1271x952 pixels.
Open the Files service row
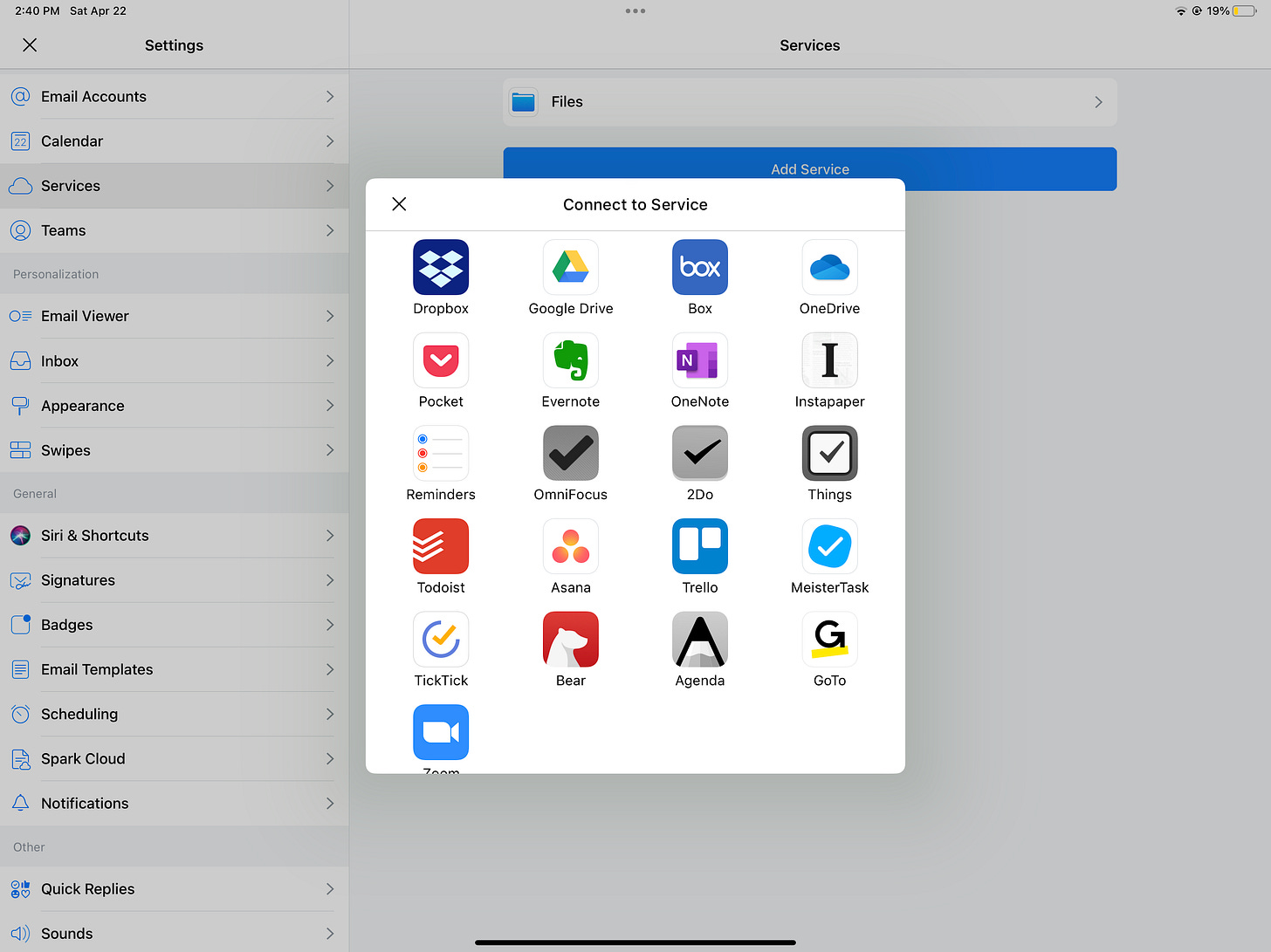point(810,102)
